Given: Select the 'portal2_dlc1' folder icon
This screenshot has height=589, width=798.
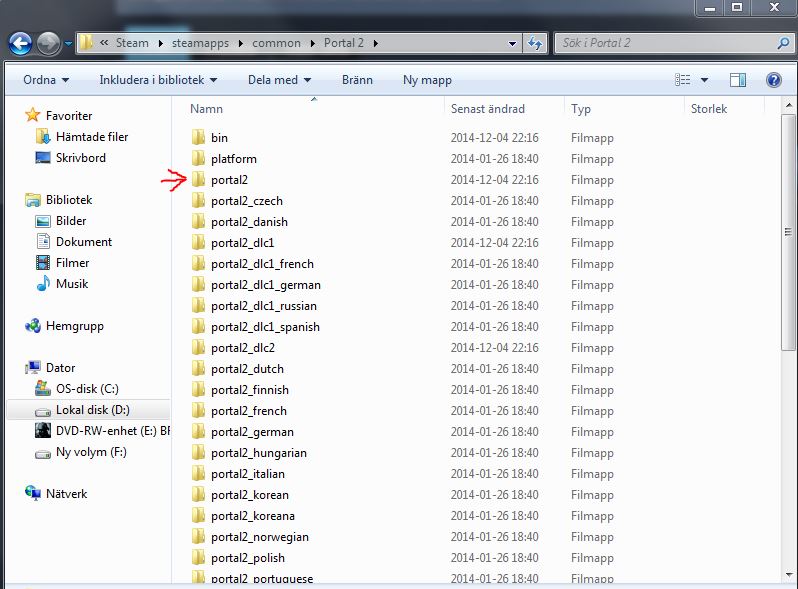Looking at the screenshot, I should 198,242.
